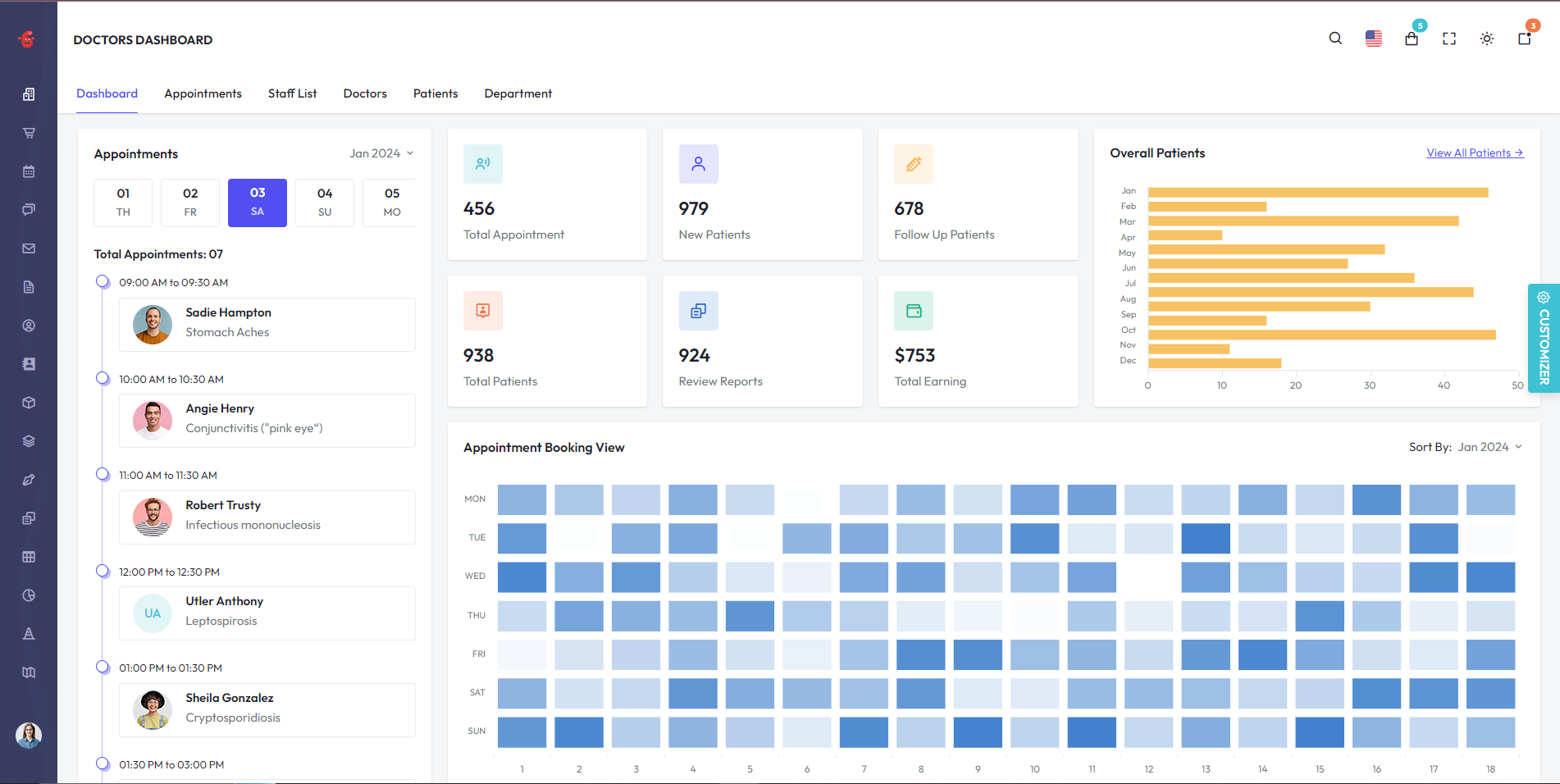Select date 02 FR

(190, 203)
